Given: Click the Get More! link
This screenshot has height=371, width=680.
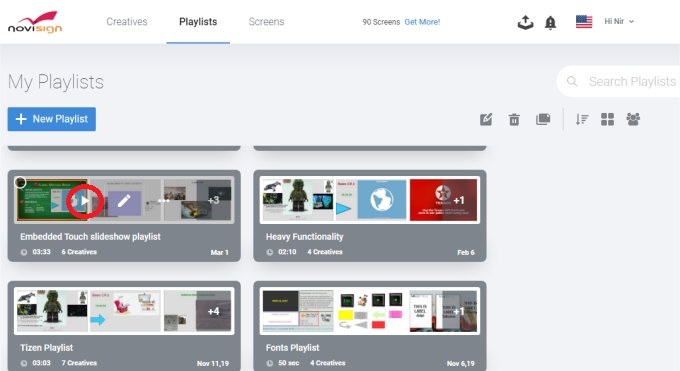Looking at the screenshot, I should coord(422,22).
